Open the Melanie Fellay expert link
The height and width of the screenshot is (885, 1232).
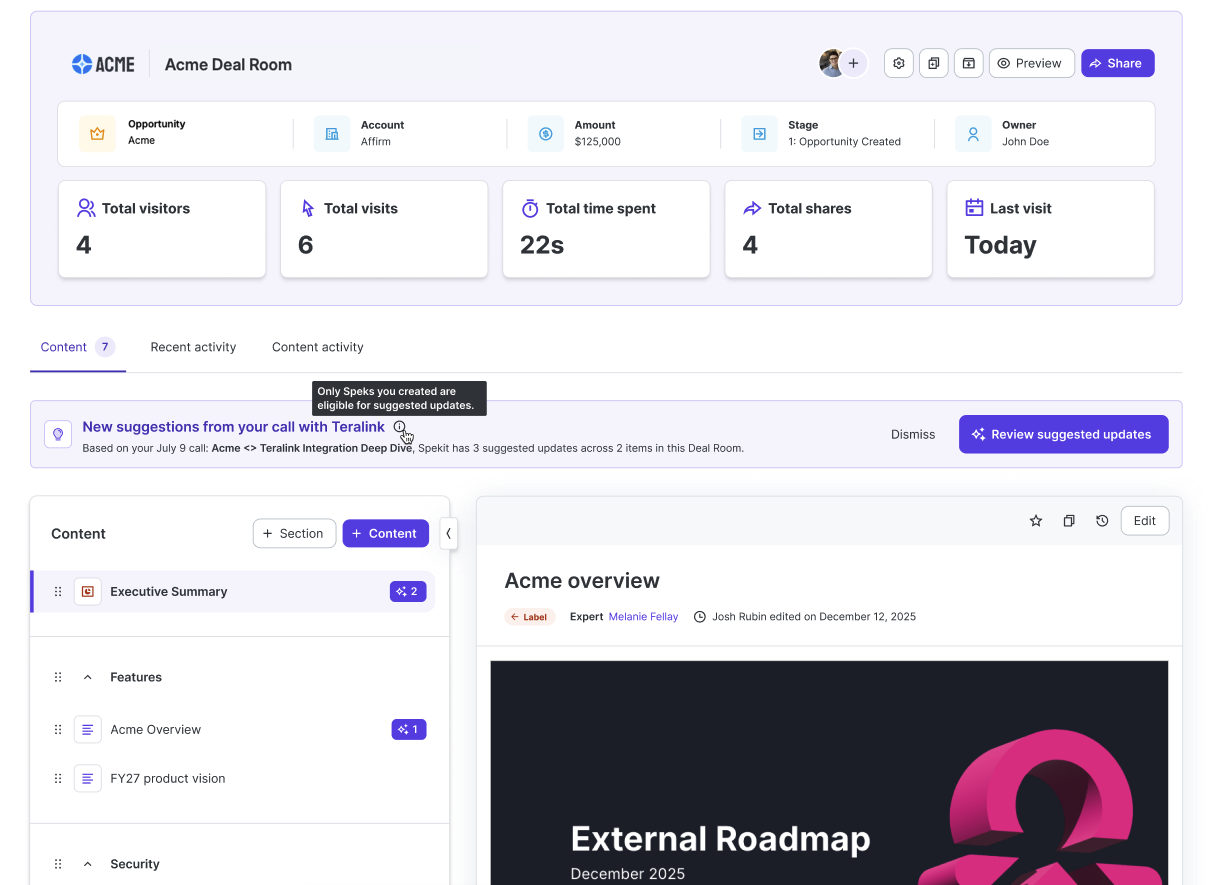643,617
